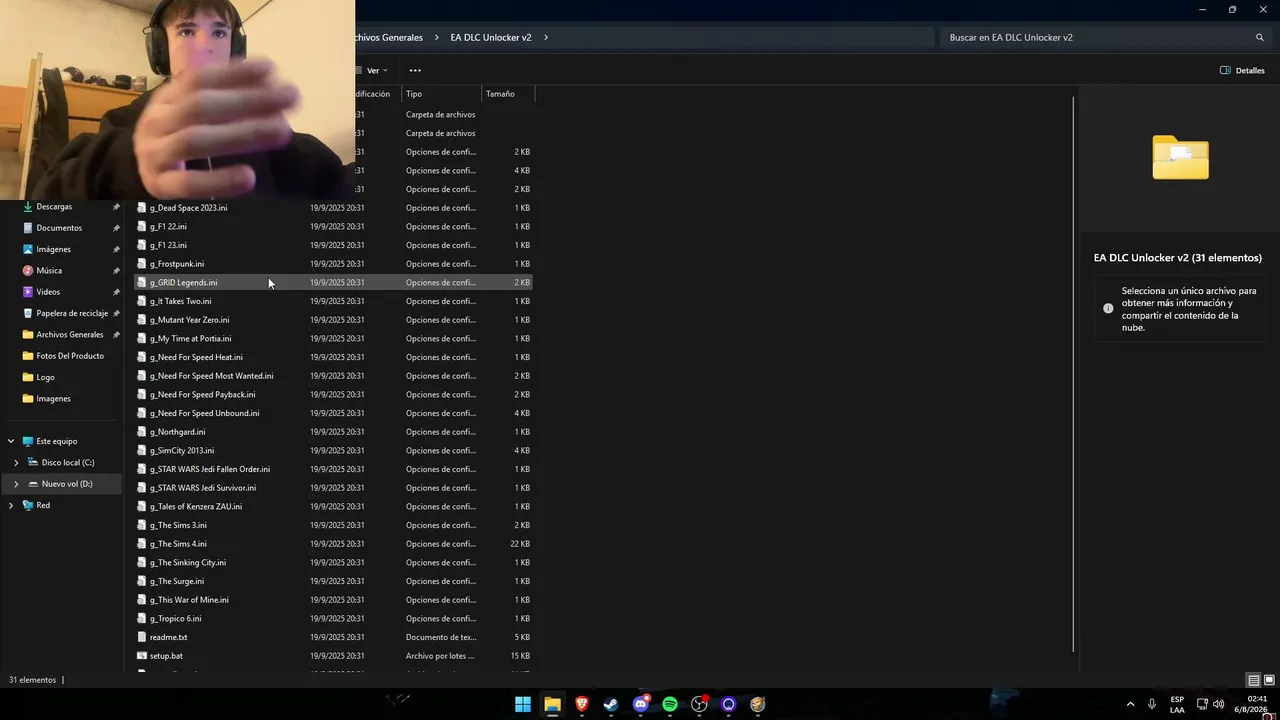Click the purple ring app taskbar icon
Viewport: 1280px width, 720px height.
(729, 704)
